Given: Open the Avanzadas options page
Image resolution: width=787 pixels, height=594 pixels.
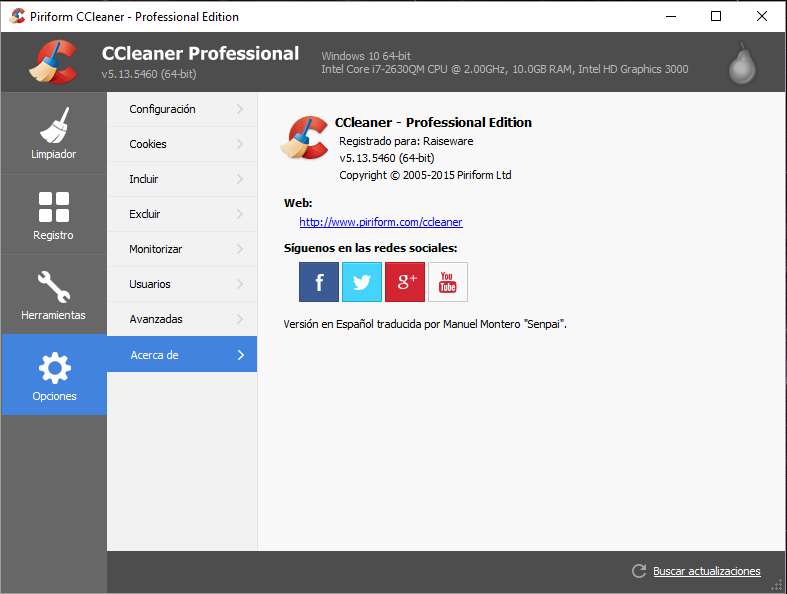Looking at the screenshot, I should click(x=182, y=319).
